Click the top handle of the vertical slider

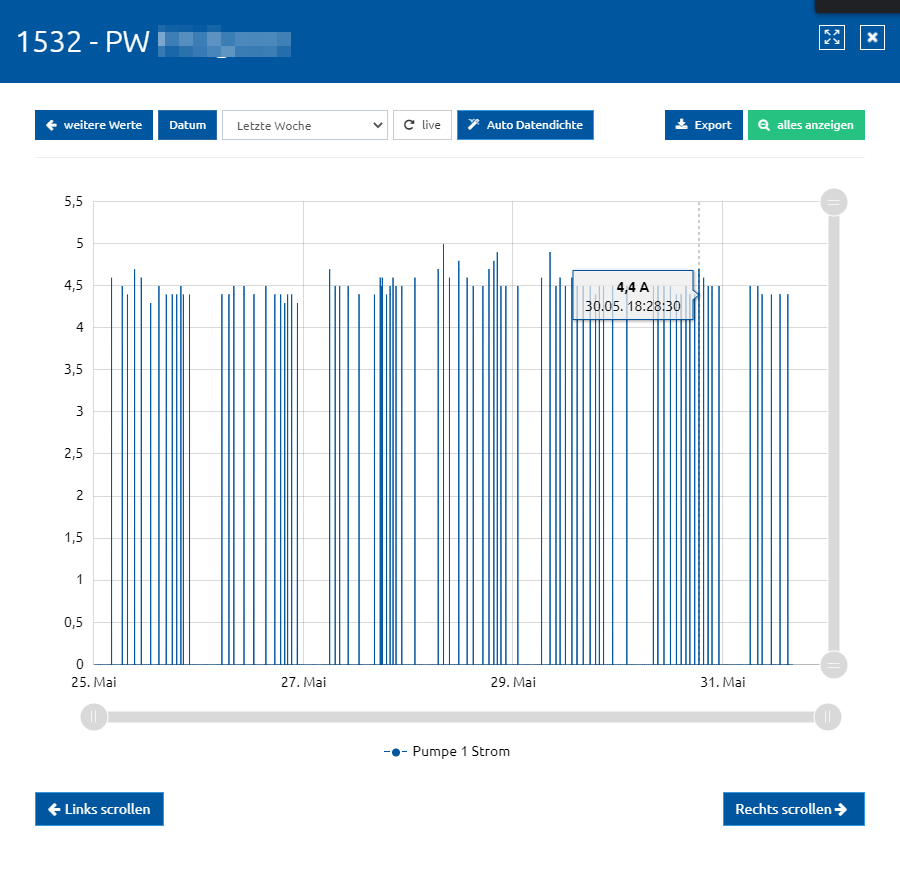834,202
